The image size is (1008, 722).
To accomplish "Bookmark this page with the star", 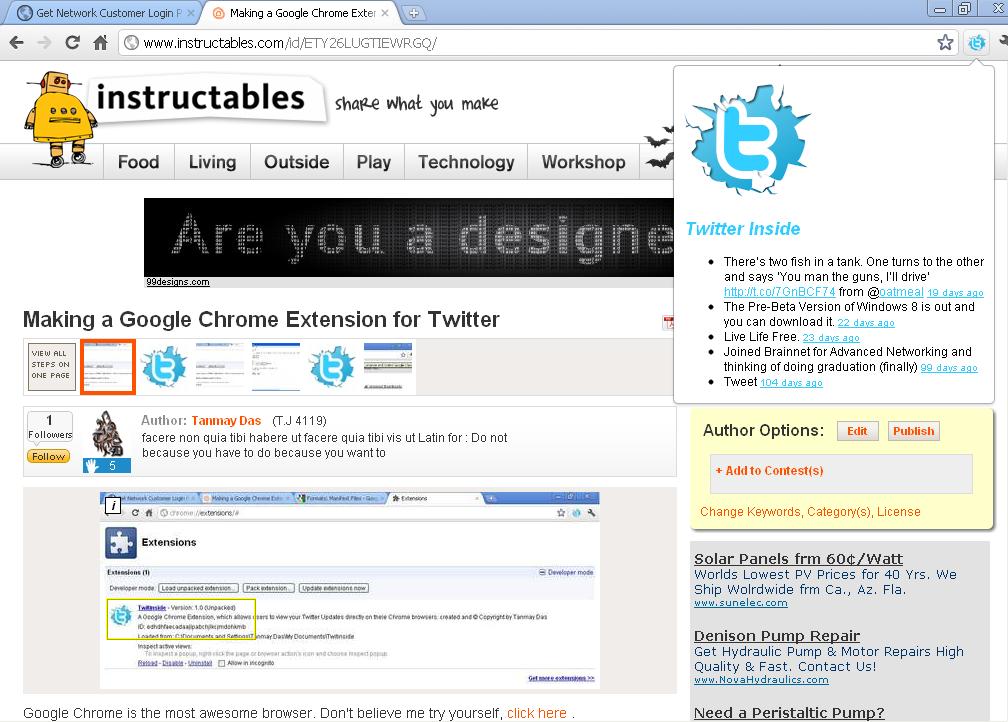I will pyautogui.click(x=944, y=43).
